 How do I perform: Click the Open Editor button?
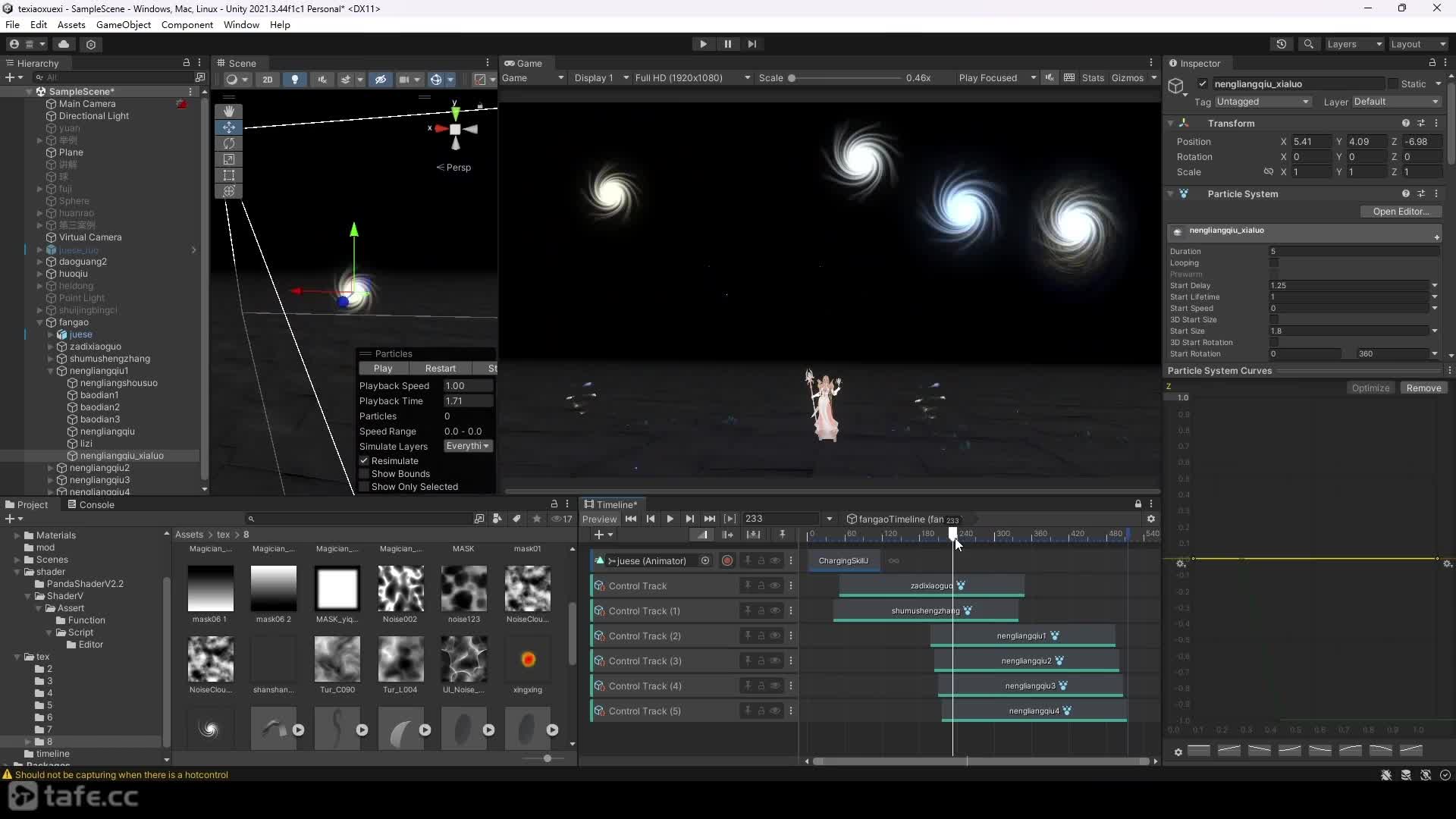(1400, 212)
